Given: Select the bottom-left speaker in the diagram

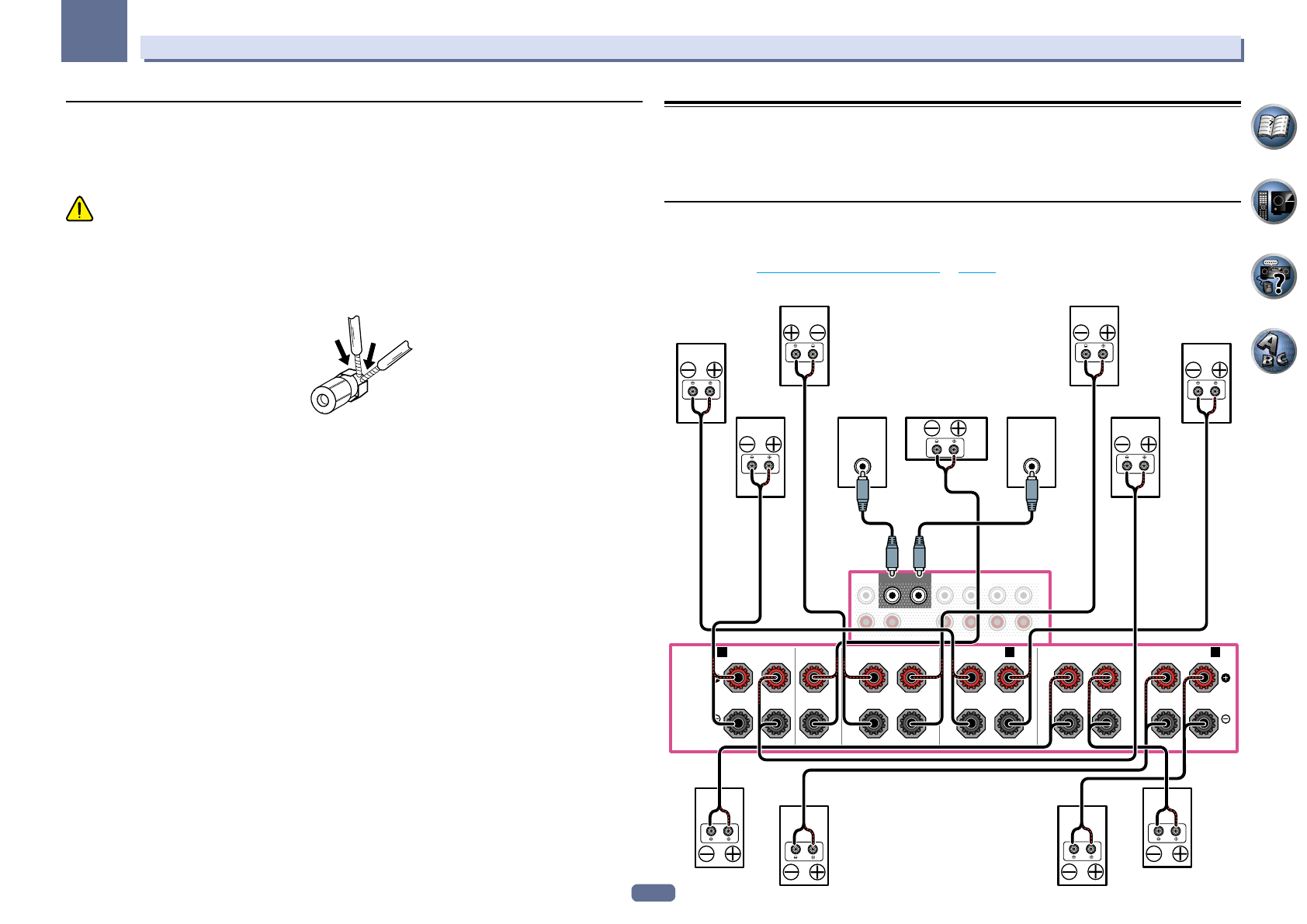Looking at the screenshot, I should click(719, 827).
